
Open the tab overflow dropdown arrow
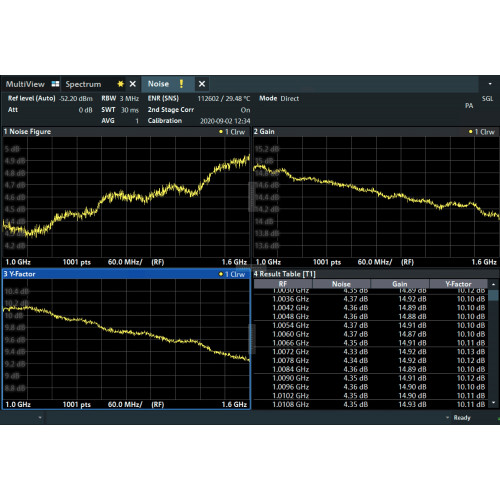[x=490, y=84]
